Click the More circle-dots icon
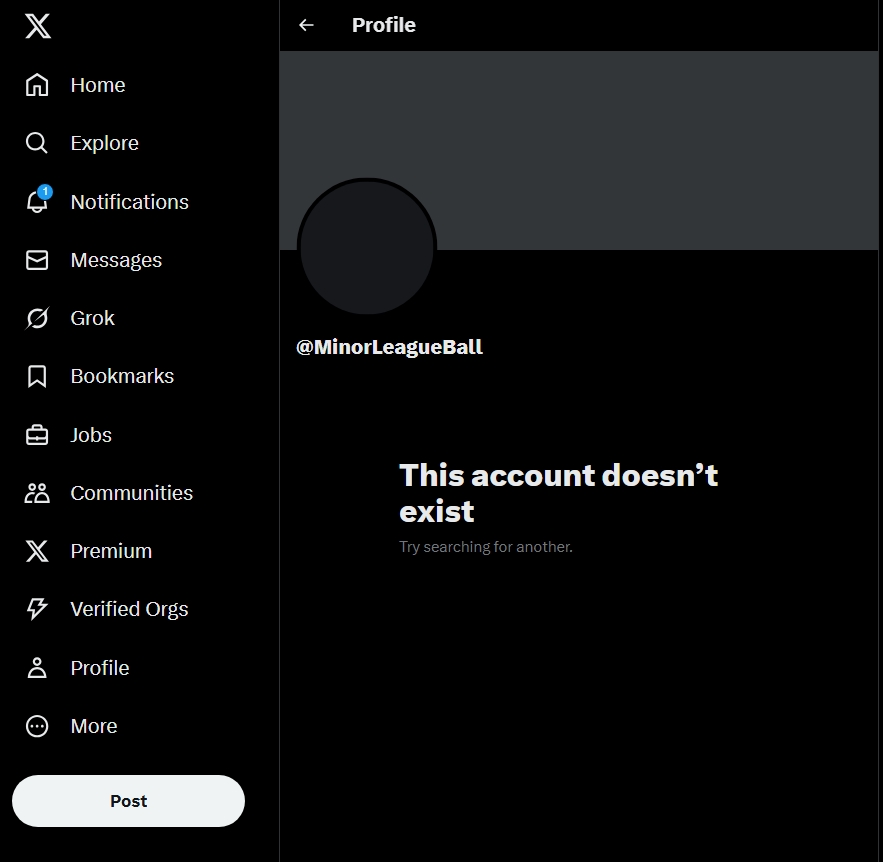Image resolution: width=883 pixels, height=862 pixels. pos(37,726)
